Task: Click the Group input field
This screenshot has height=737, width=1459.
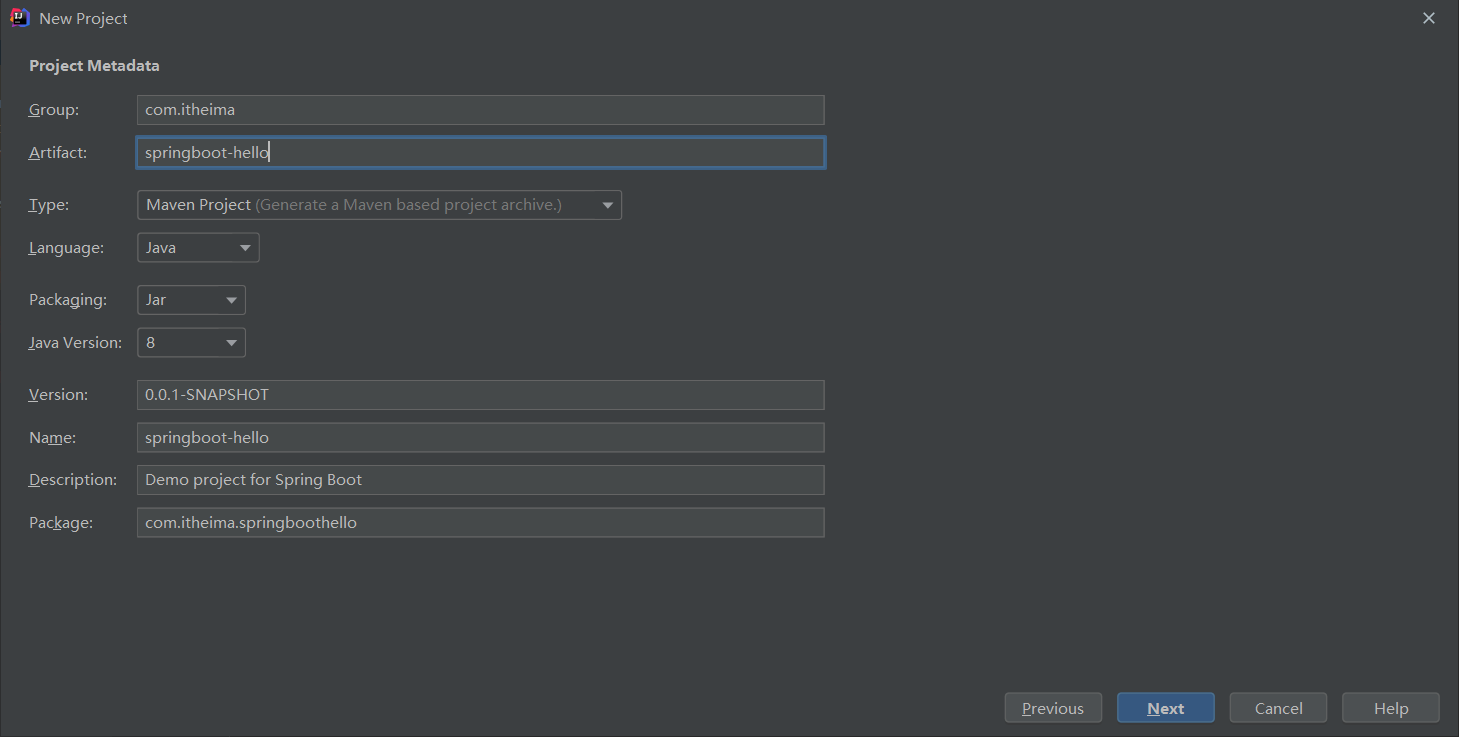Action: pyautogui.click(x=480, y=110)
